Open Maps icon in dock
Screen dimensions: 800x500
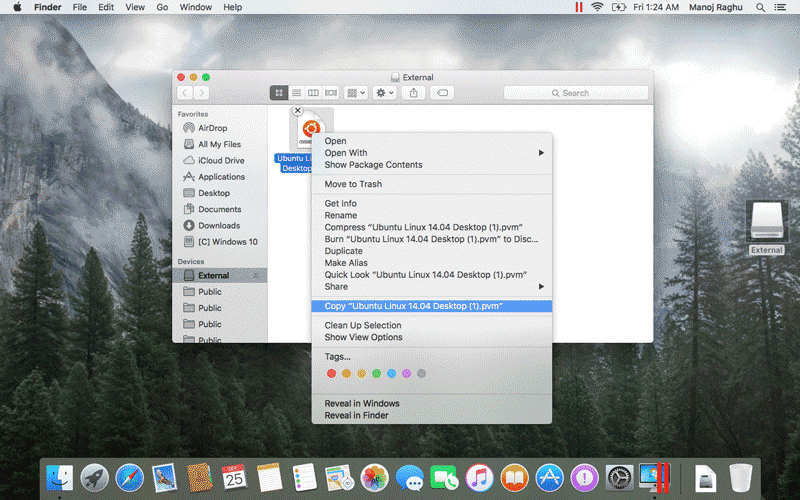[x=339, y=478]
